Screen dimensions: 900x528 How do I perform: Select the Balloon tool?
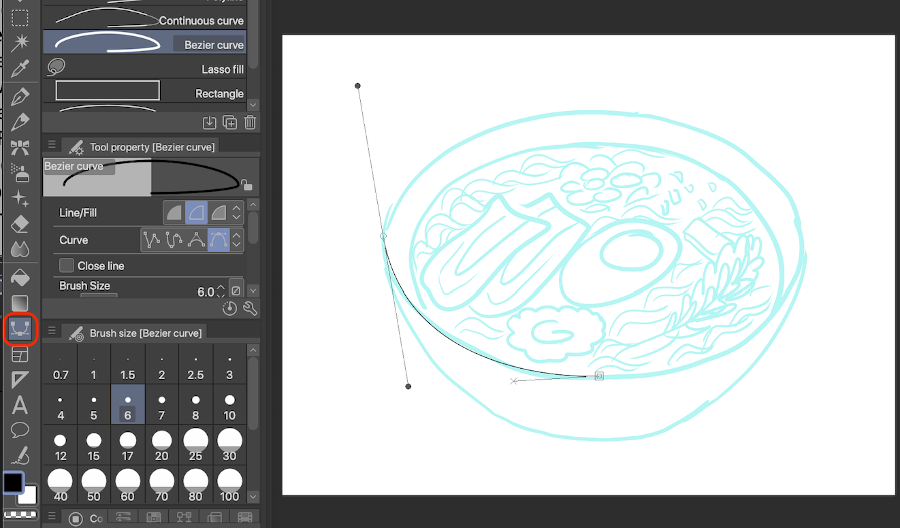tap(20, 430)
